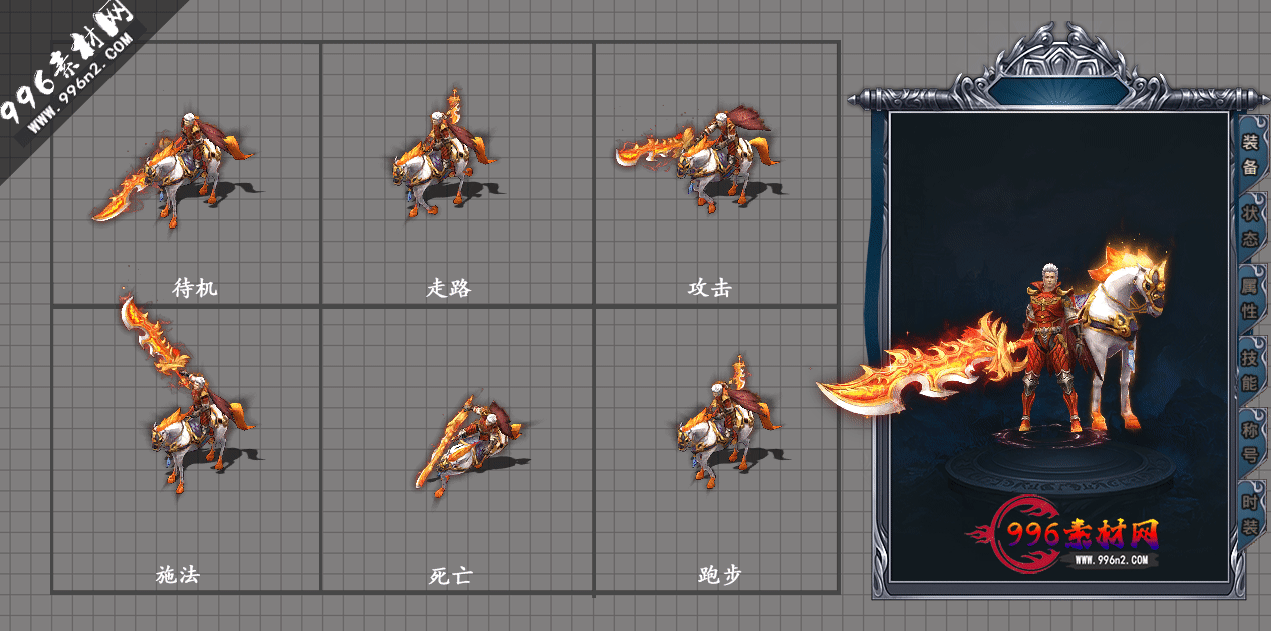Switch to the 状态 tab
Viewport: 1271px width, 631px height.
(x=1250, y=227)
